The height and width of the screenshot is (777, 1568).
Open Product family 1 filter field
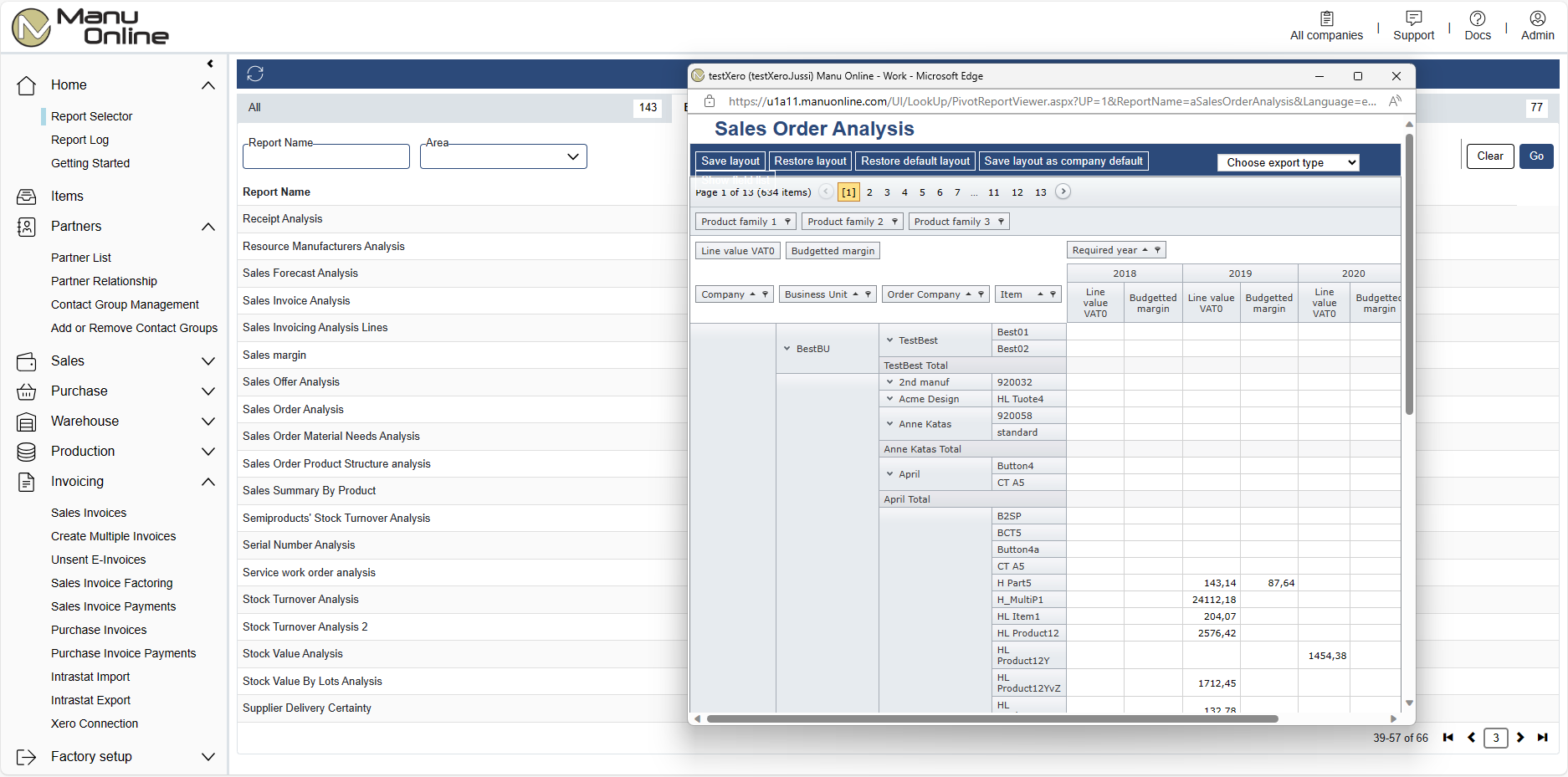[x=745, y=222]
